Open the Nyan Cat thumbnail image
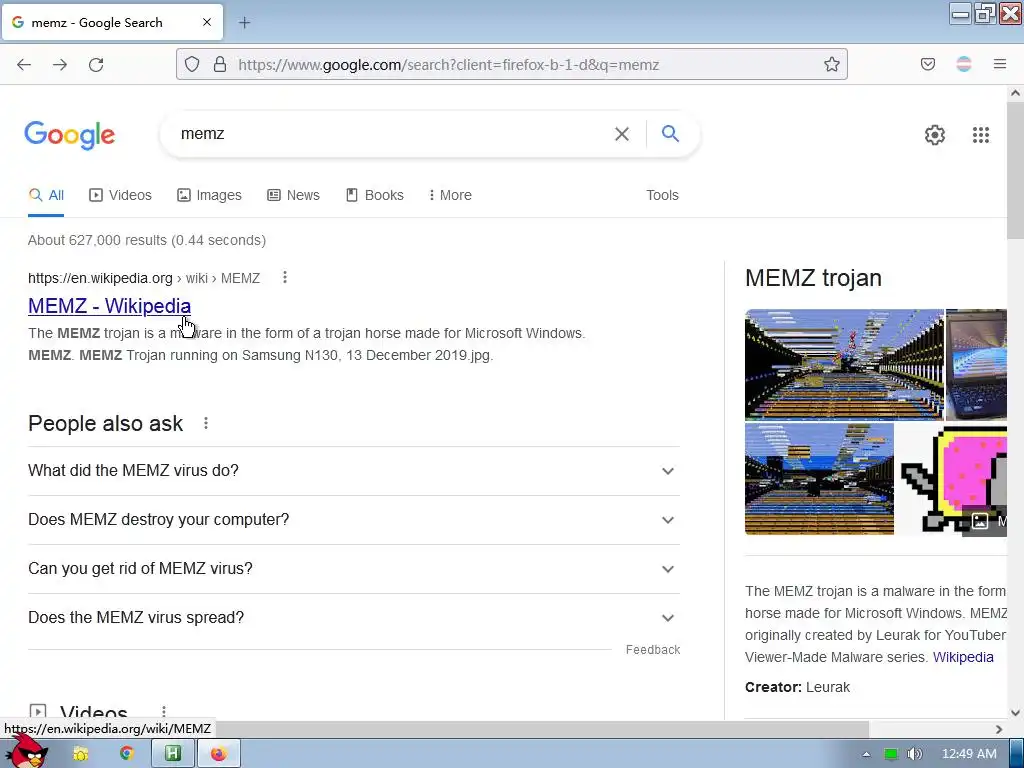Screen dimensions: 1024x768 click(952, 479)
